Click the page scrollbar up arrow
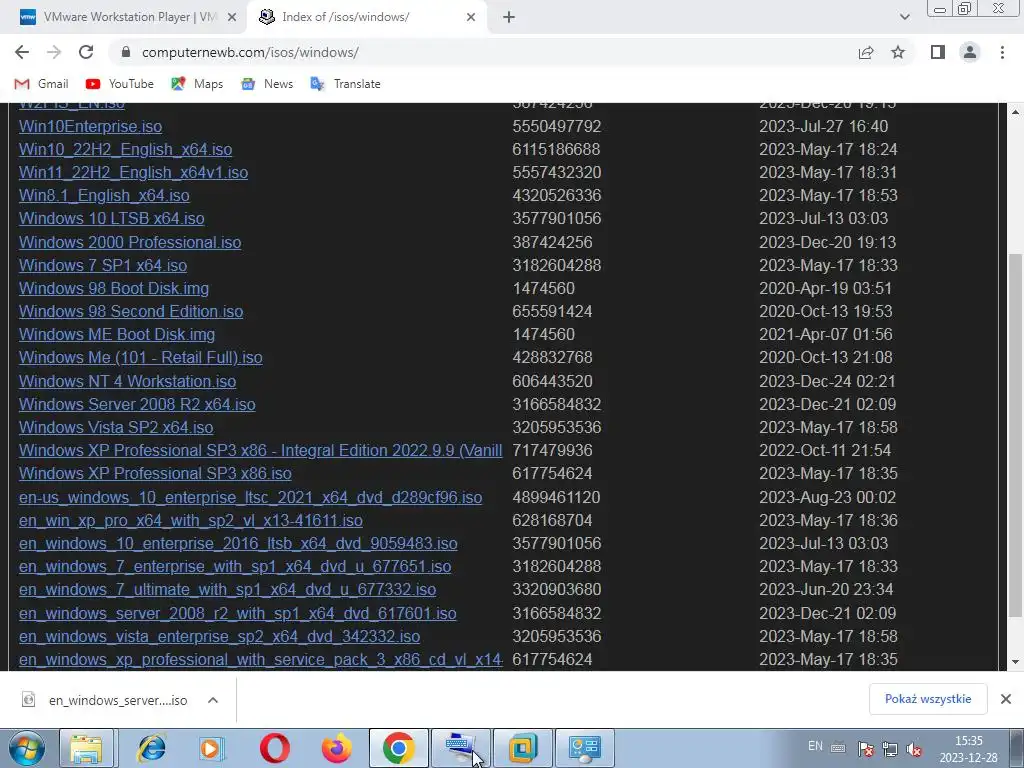This screenshot has width=1024, height=768. point(1016,112)
